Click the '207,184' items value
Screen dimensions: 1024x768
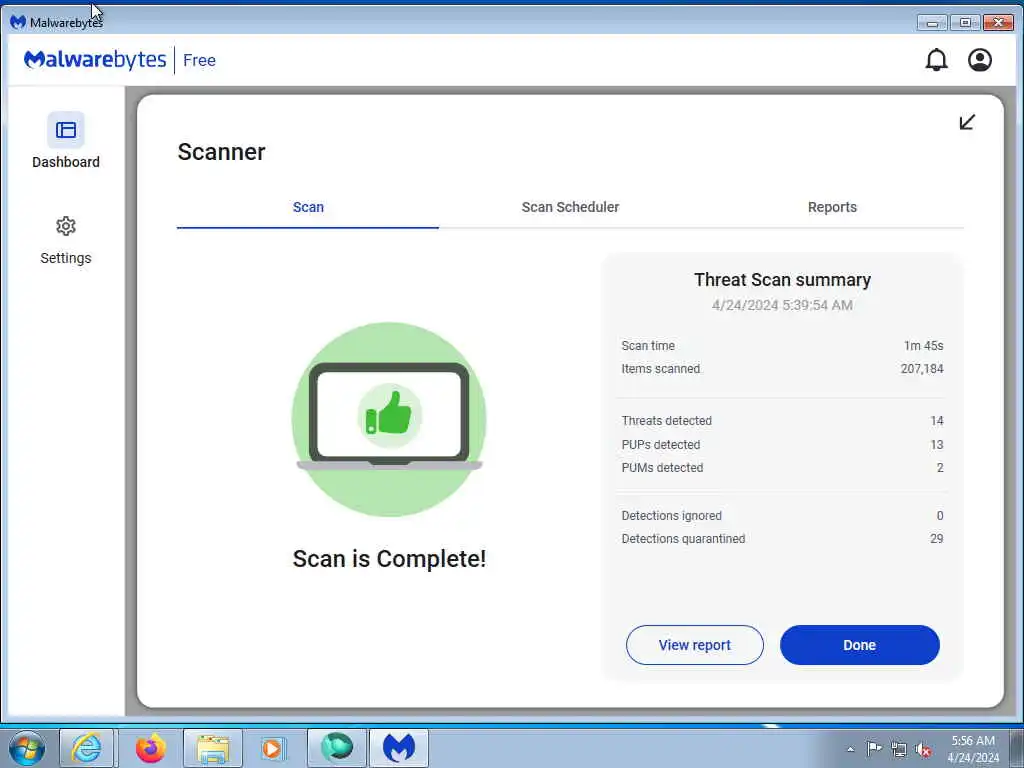pos(921,369)
